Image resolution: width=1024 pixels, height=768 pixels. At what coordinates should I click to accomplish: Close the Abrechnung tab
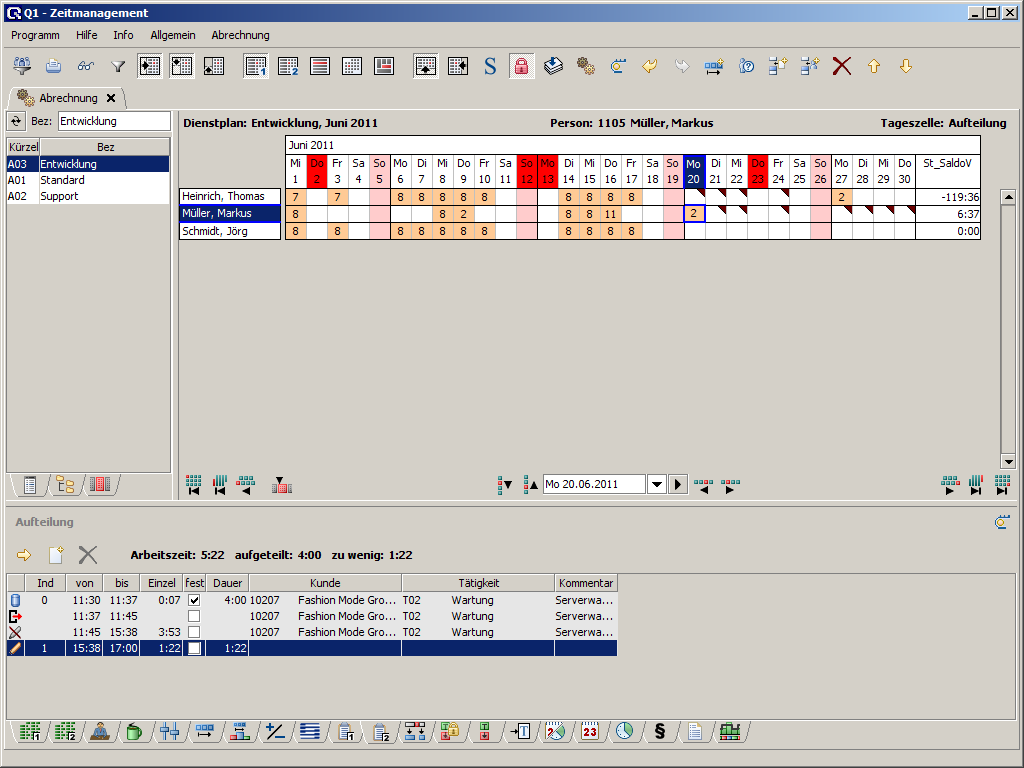[x=111, y=98]
